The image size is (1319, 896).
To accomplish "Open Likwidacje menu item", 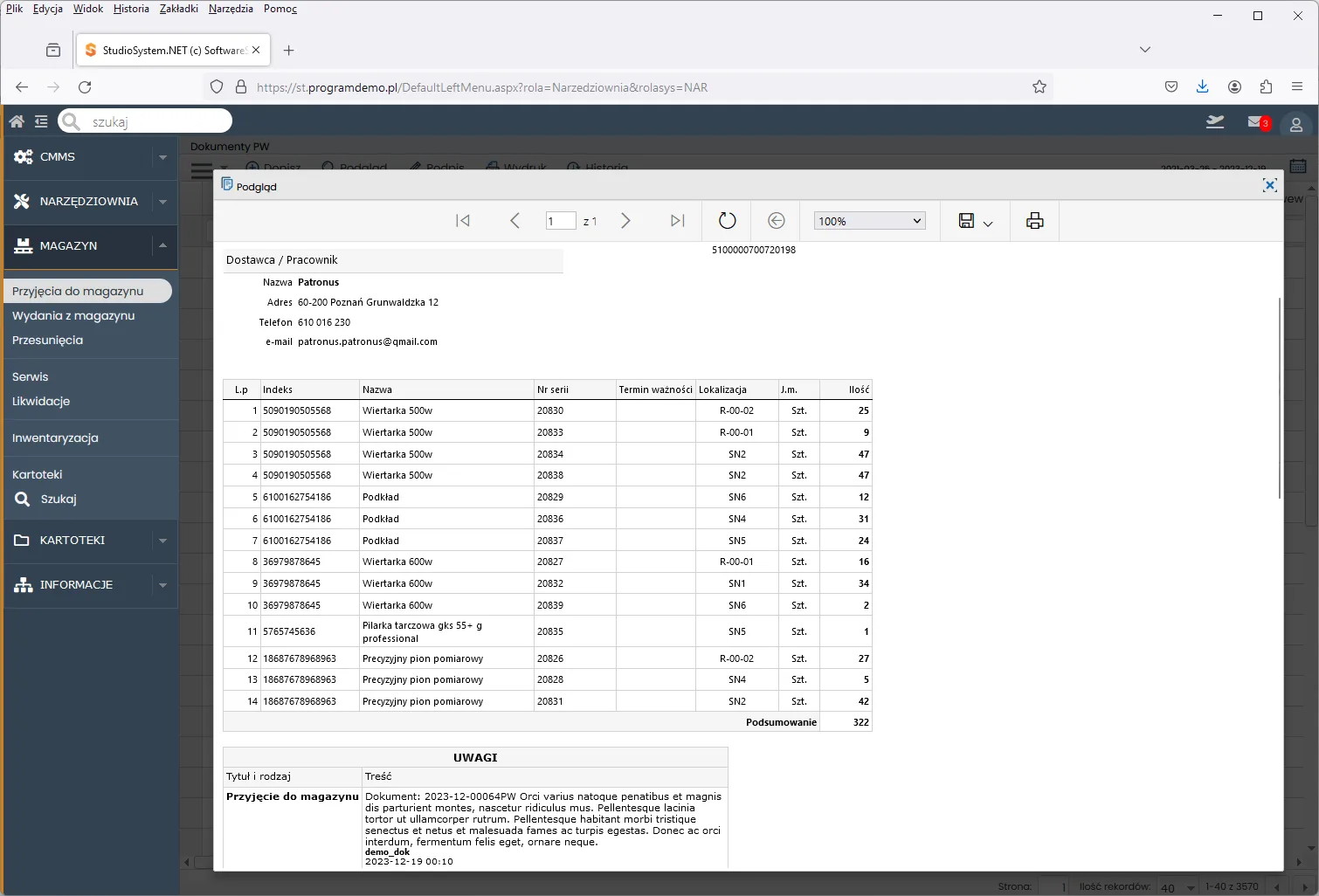I will coord(41,401).
